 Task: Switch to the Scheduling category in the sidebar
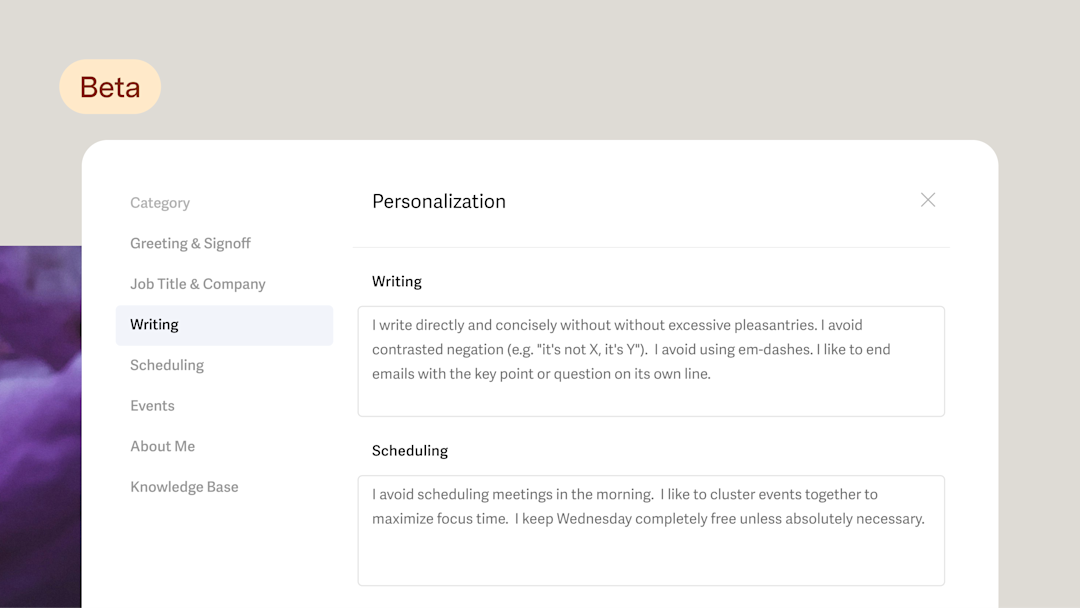(x=167, y=365)
